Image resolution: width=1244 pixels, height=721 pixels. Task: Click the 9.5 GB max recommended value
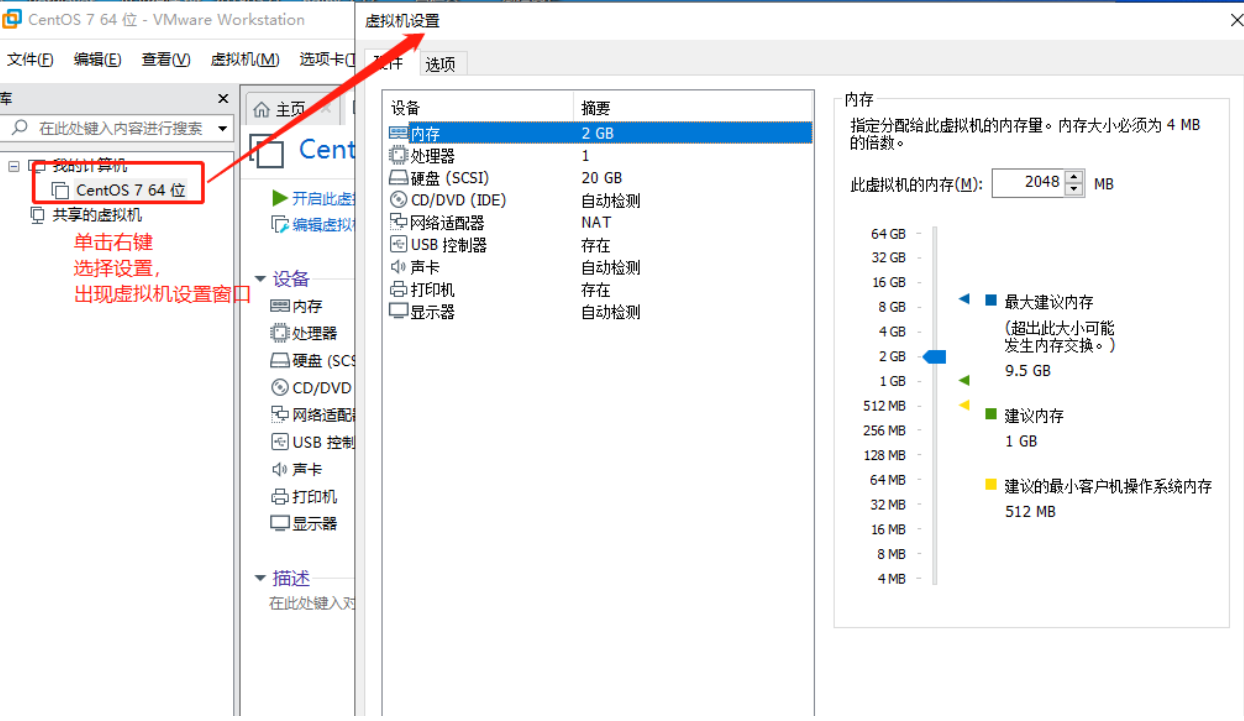(1028, 370)
